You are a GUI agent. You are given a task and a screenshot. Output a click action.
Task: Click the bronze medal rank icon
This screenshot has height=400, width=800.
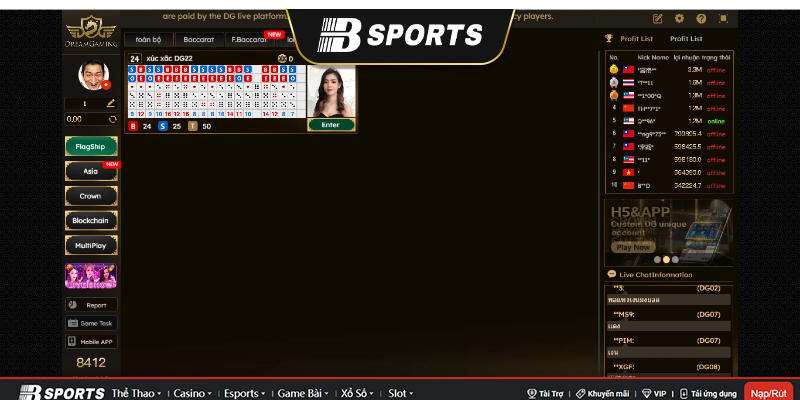[x=614, y=95]
